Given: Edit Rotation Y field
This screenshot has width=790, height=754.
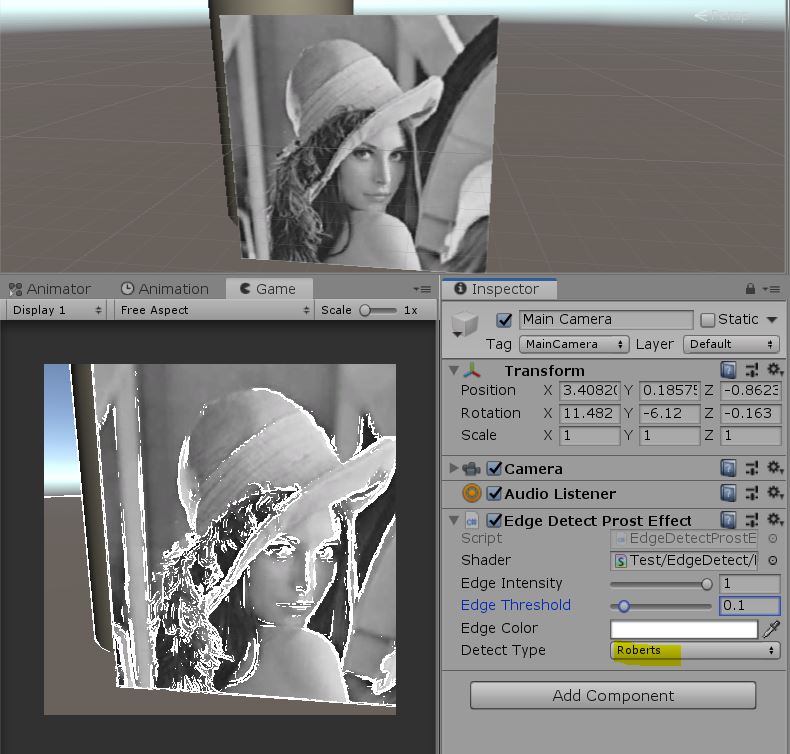Looking at the screenshot, I should (670, 414).
